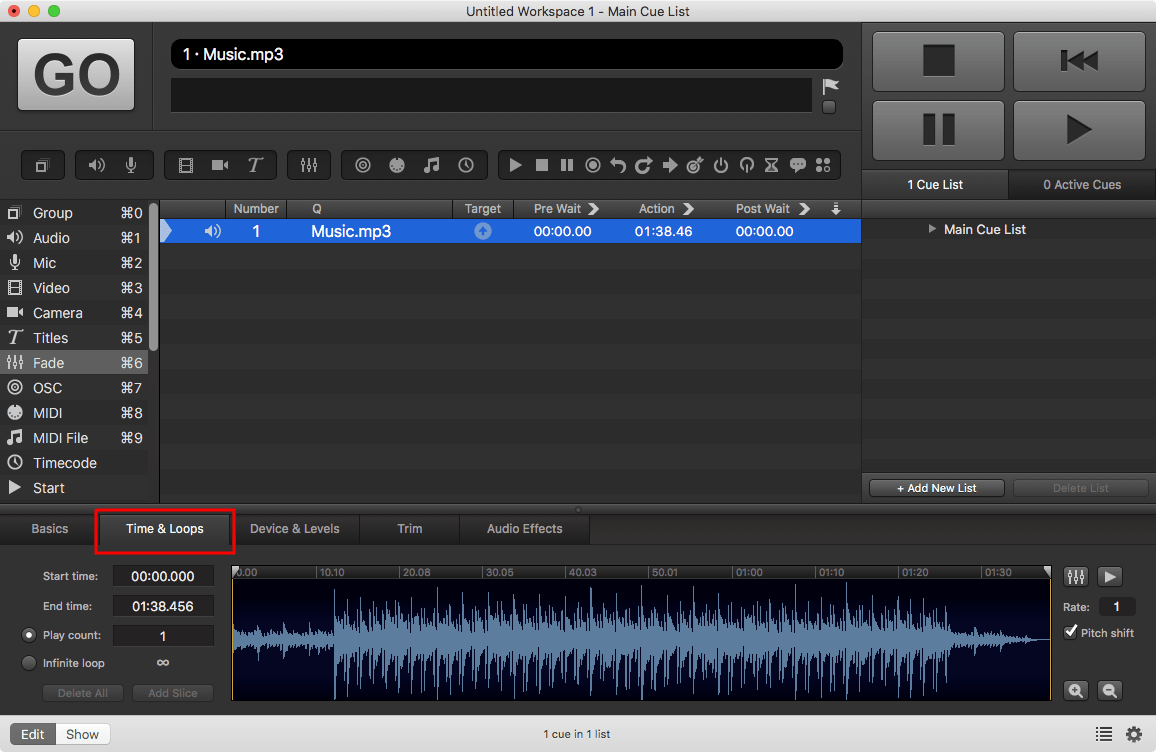
Task: Preview audio with the small play button near Rate
Action: [1110, 577]
